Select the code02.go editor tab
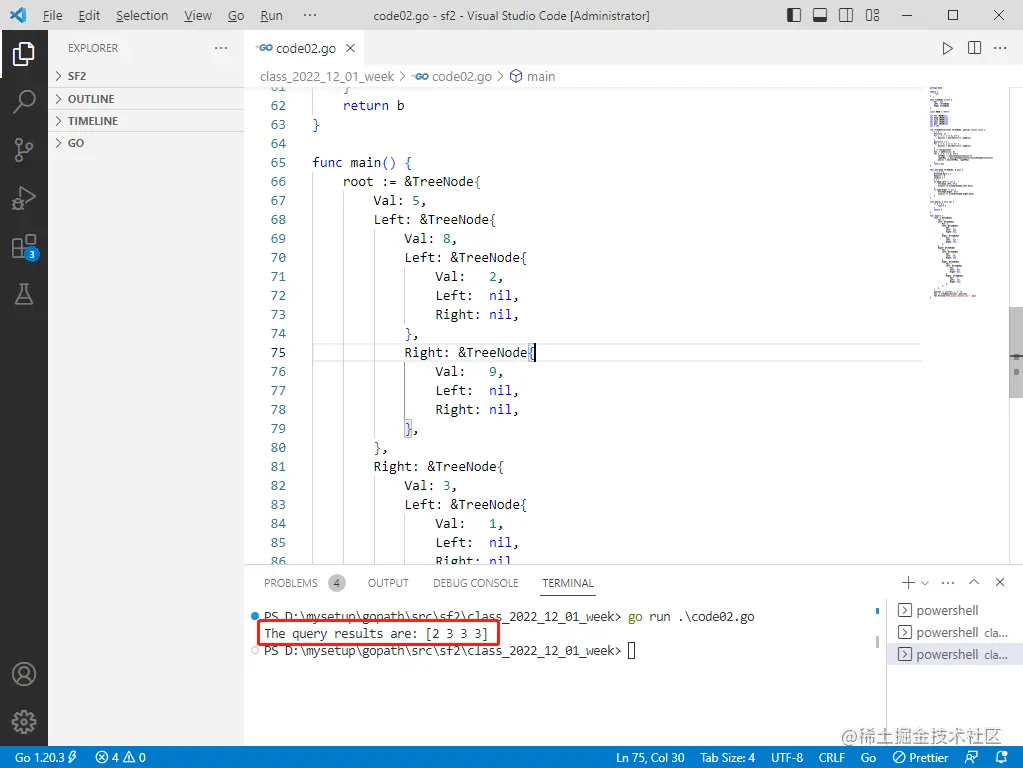The height and width of the screenshot is (768, 1023). tap(305, 48)
